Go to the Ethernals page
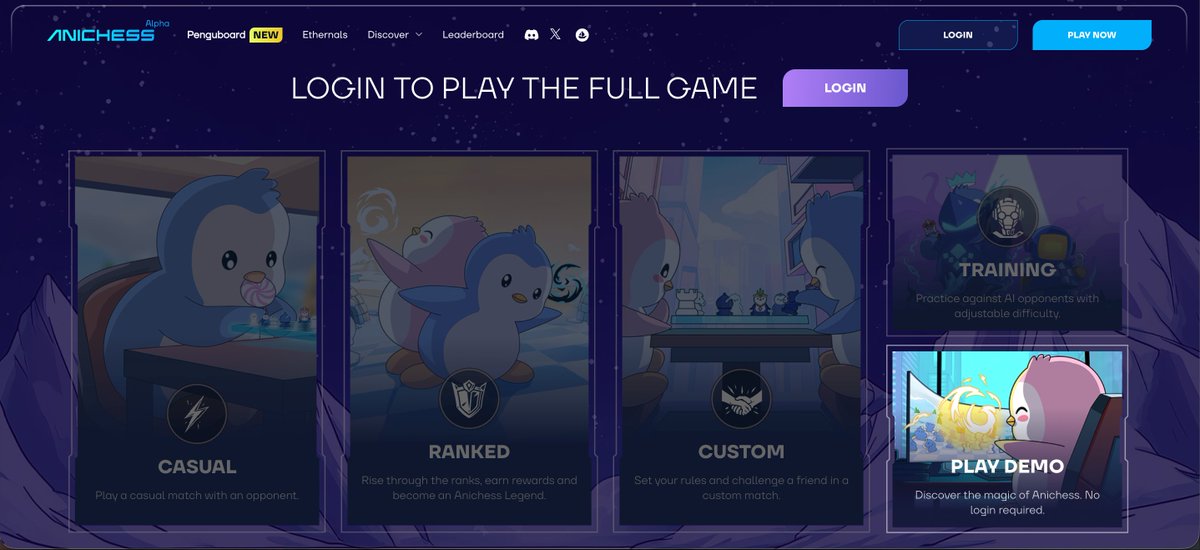 pos(325,35)
